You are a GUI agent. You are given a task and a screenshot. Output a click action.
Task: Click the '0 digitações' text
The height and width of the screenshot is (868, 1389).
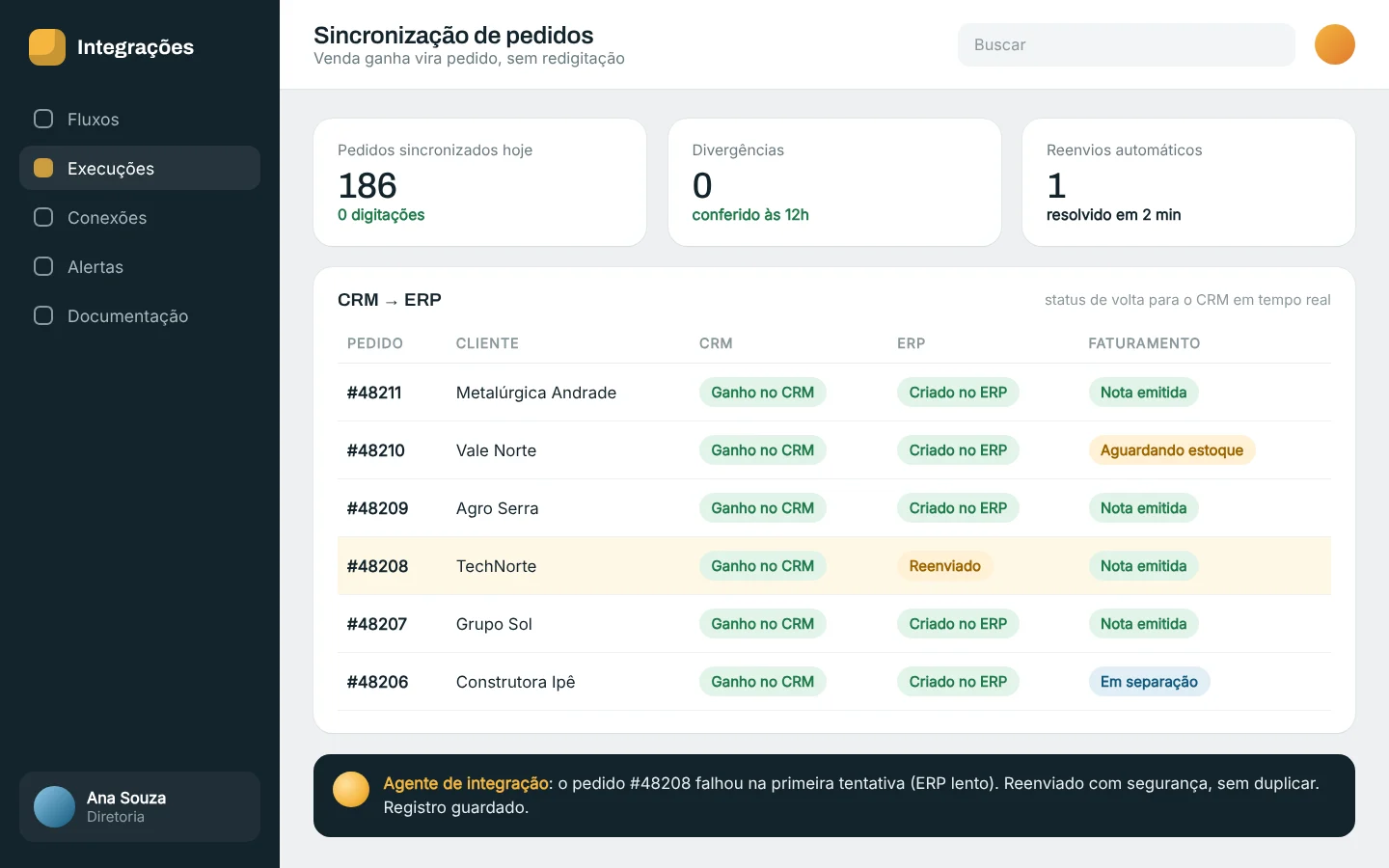tap(381, 215)
